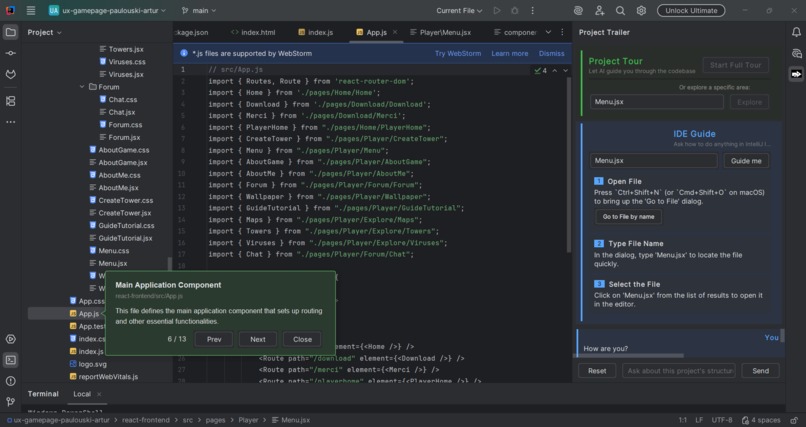The height and width of the screenshot is (427, 806).
Task: Click Go to File by name button
Action: coord(628,217)
